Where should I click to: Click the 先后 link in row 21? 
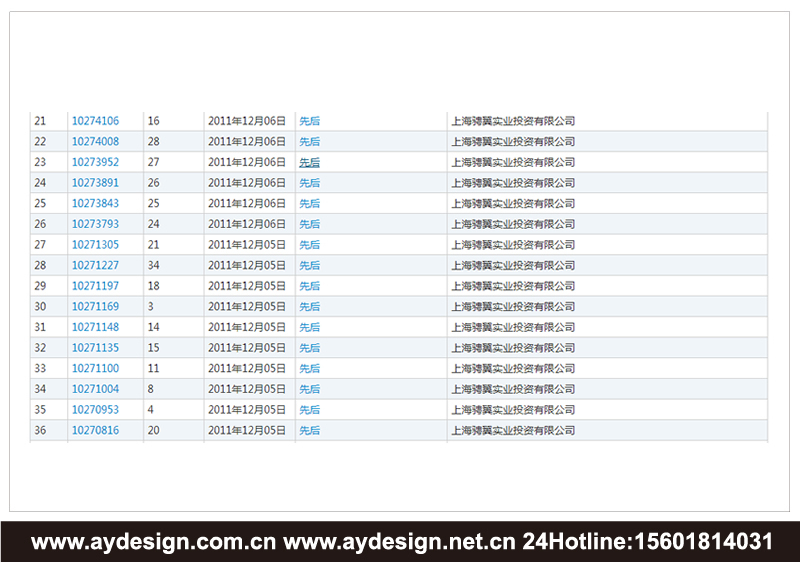tap(310, 121)
